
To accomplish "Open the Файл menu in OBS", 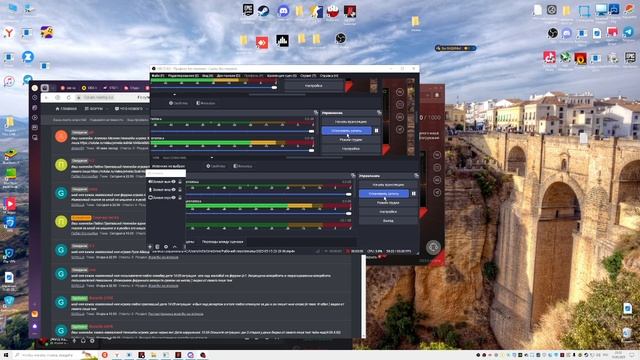I will click(158, 76).
